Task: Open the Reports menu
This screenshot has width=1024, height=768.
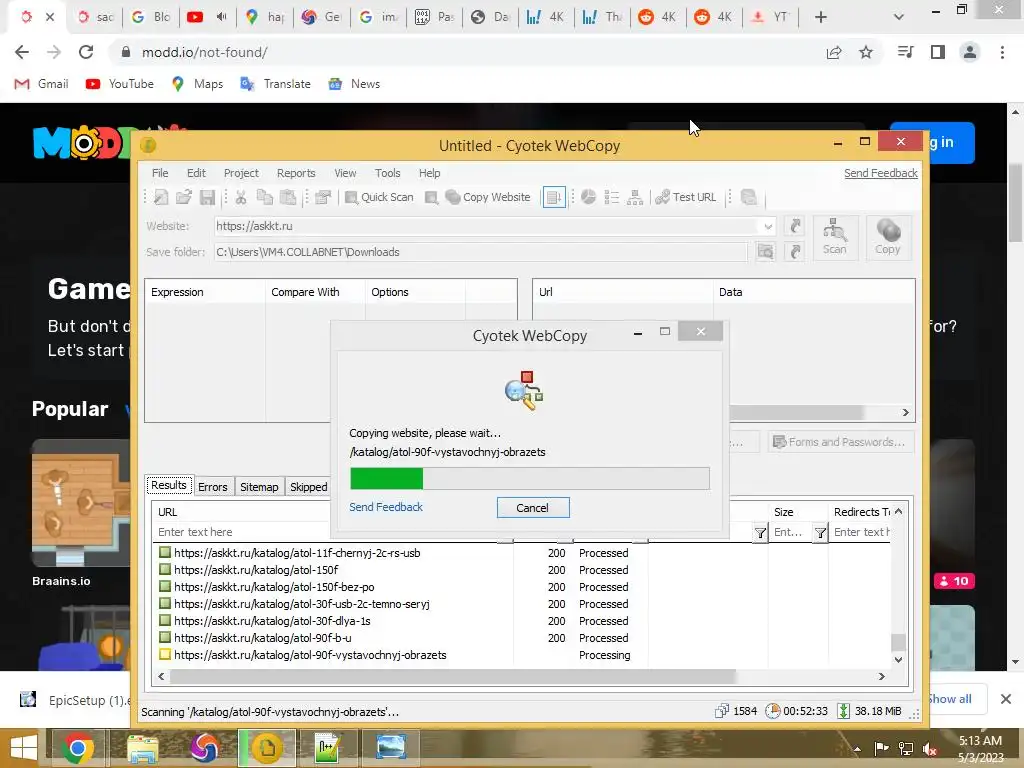Action: [296, 173]
